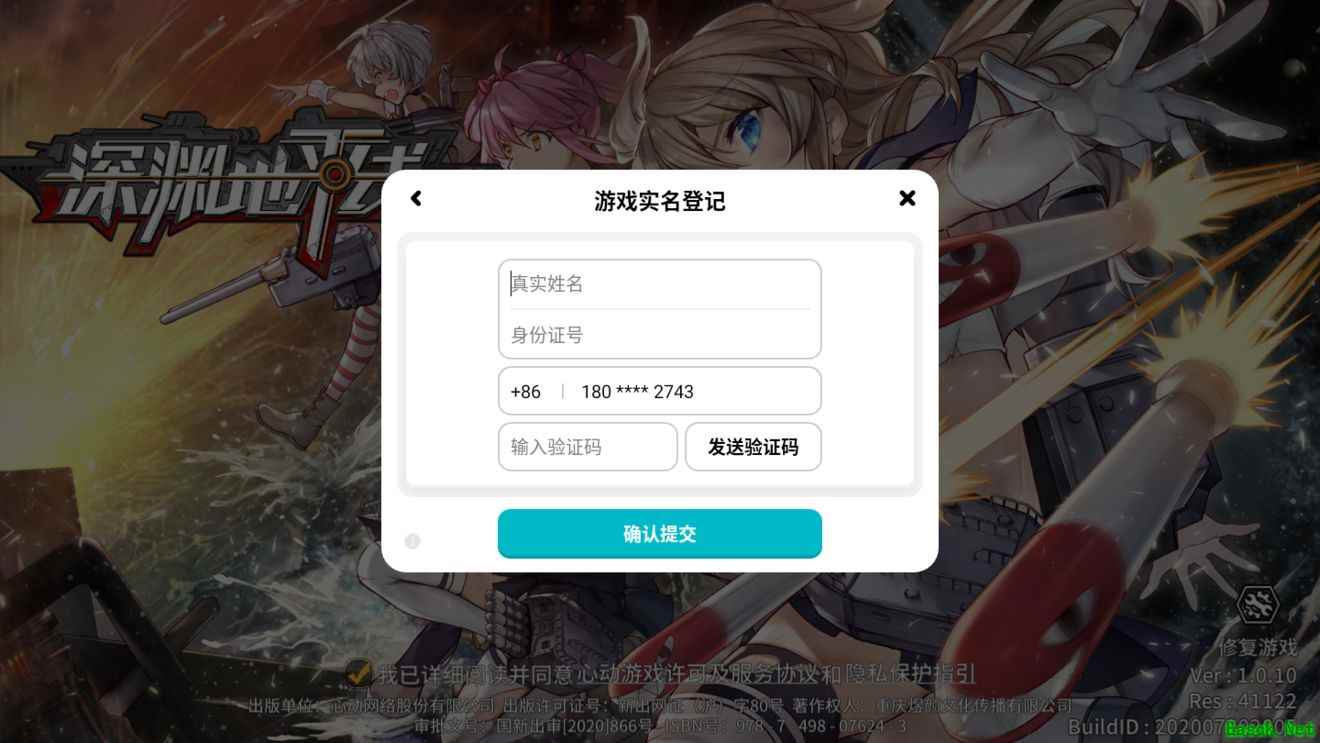Open the +86 country code selector

point(525,392)
